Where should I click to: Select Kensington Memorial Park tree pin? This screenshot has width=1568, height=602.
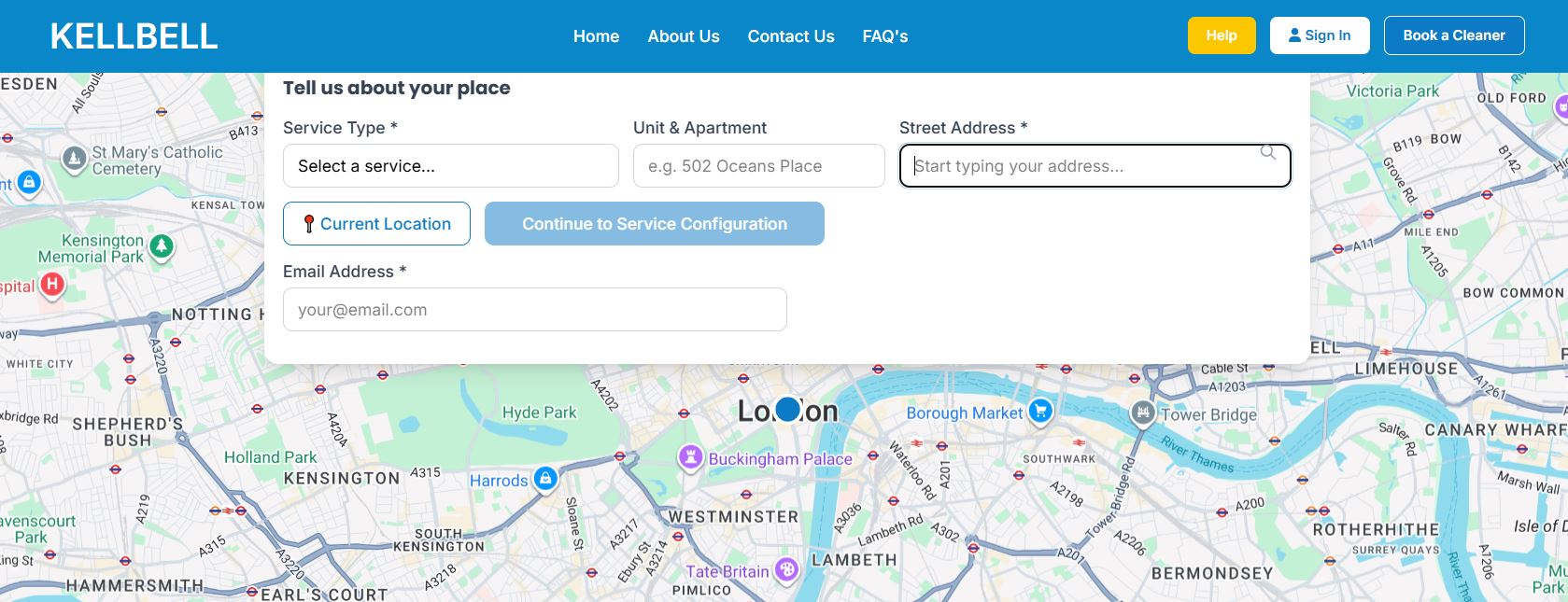click(x=162, y=246)
